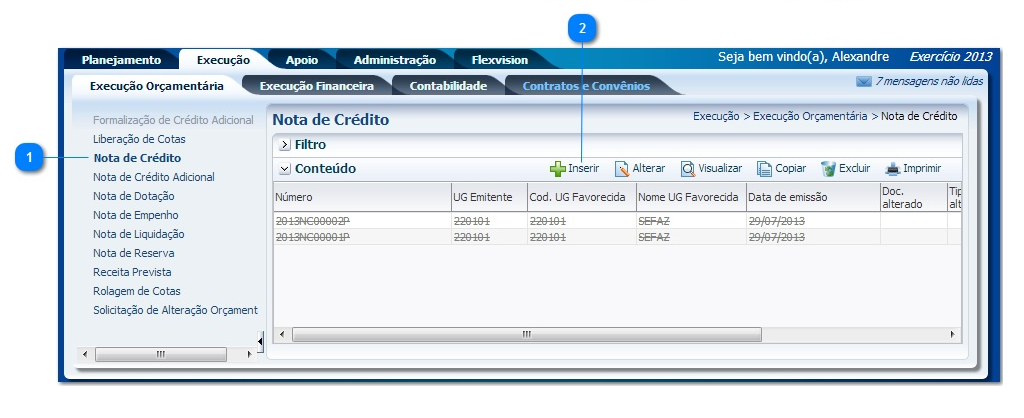Switch to the Planejamento tab
The image size is (1024, 418).
(121, 60)
